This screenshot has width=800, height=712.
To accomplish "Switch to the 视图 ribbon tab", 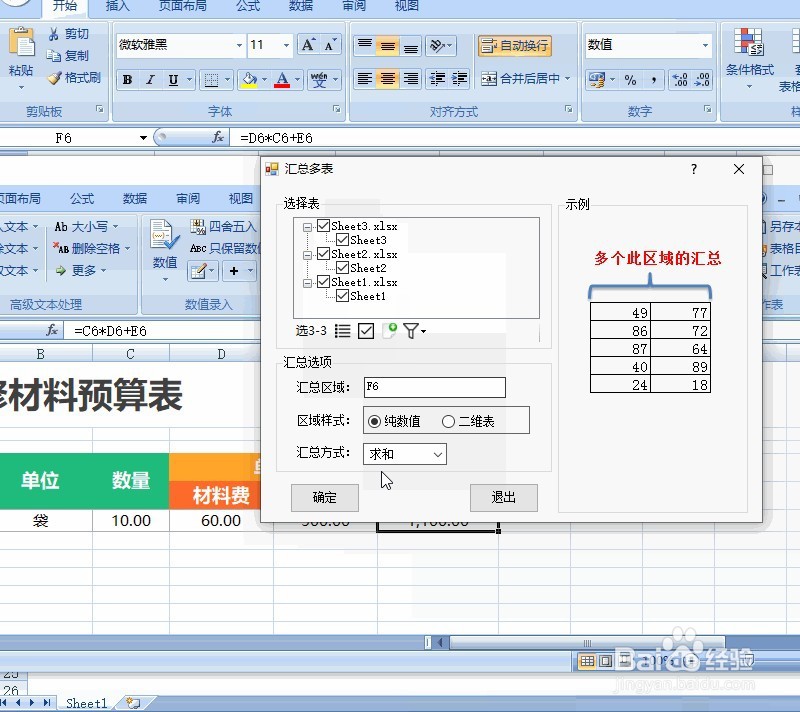I will (x=407, y=6).
